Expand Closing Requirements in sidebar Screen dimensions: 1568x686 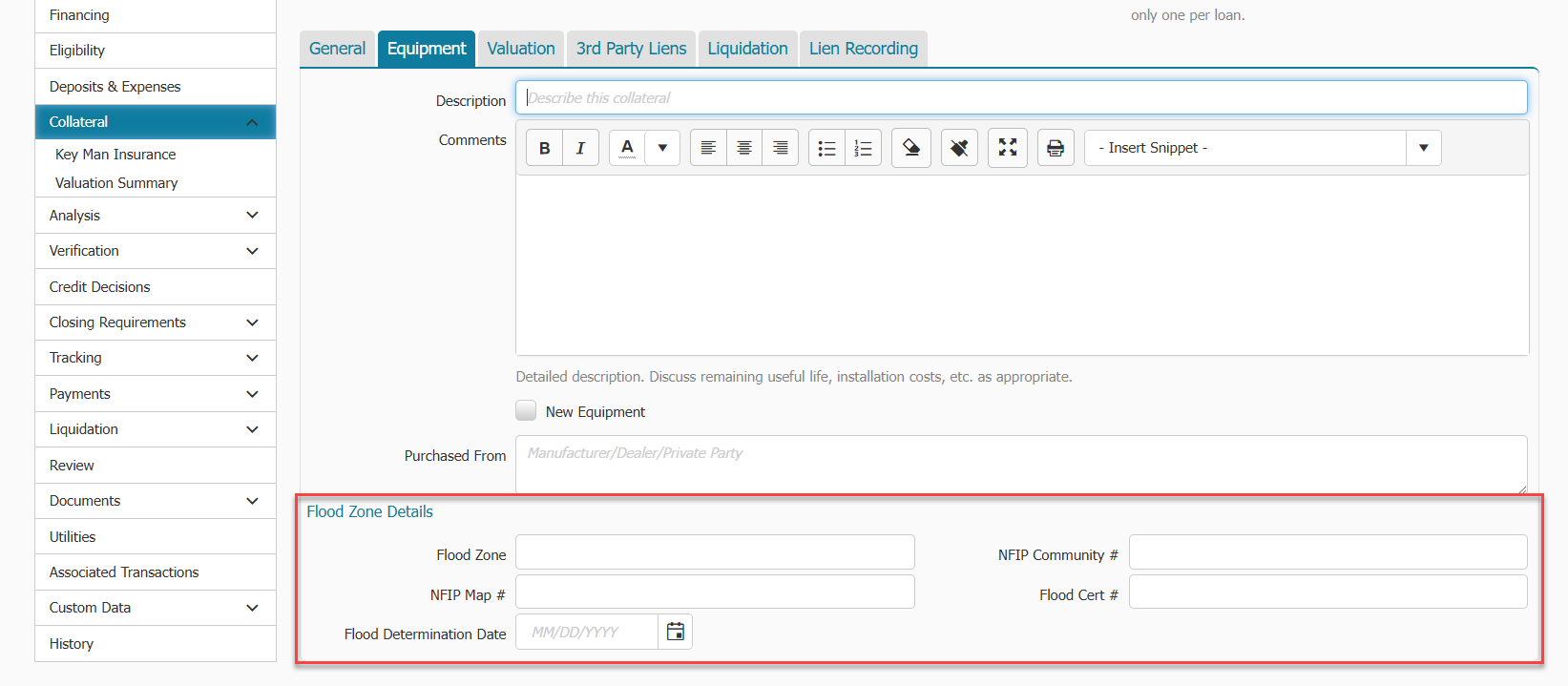click(252, 322)
